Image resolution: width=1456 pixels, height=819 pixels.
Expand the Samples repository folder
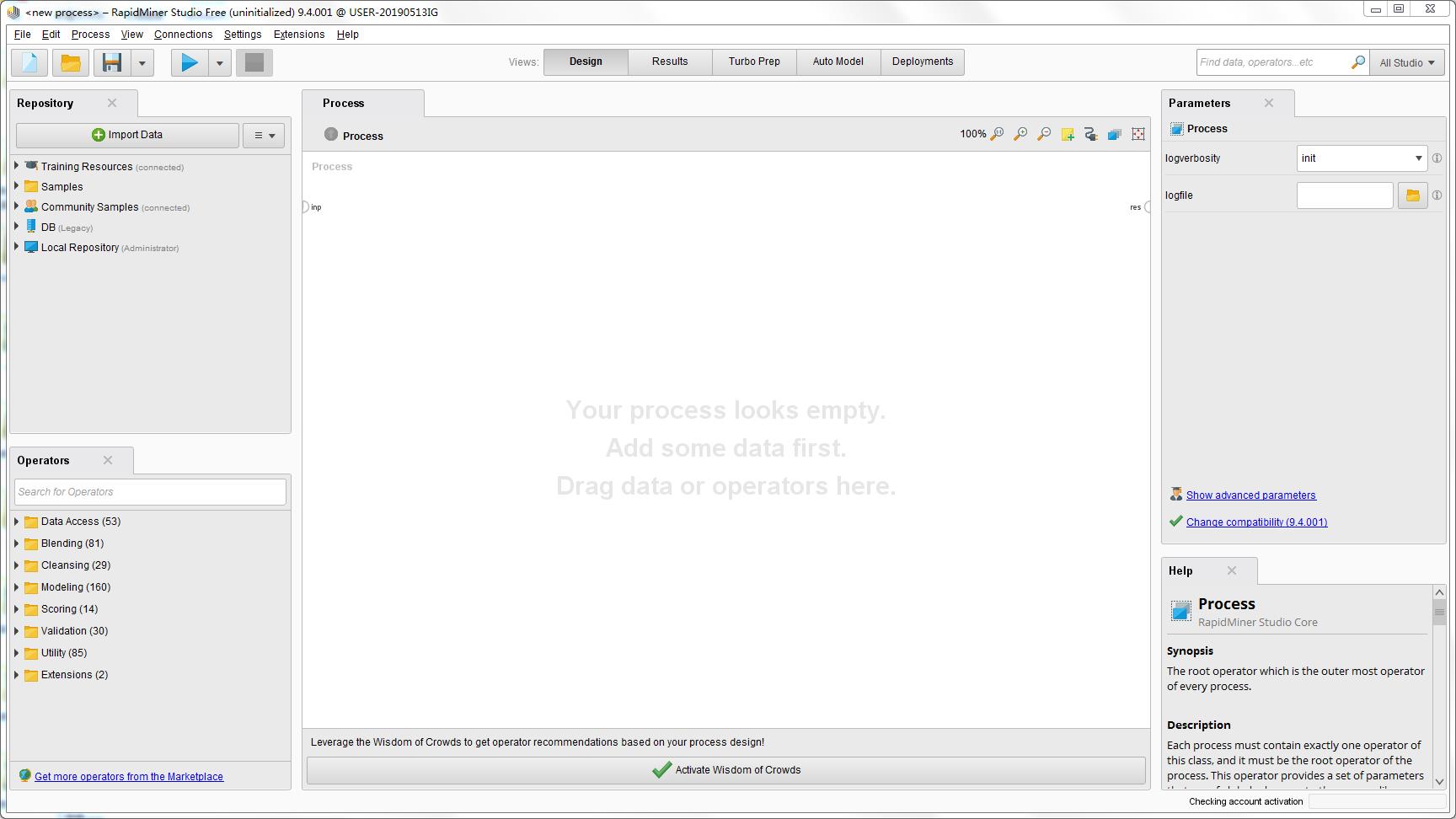pos(17,186)
